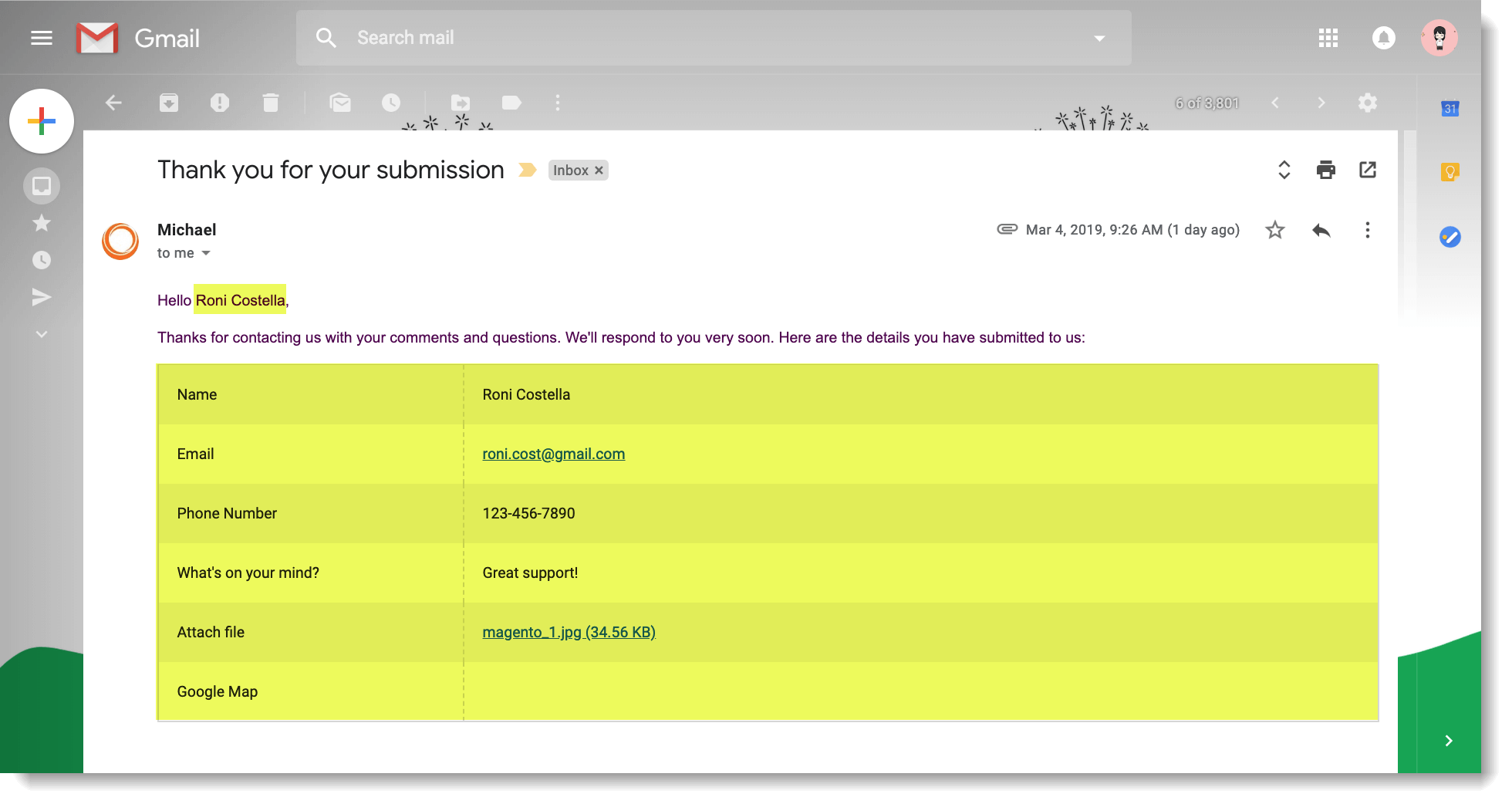
Task: Expand the 'to me' recipient details
Action: point(205,252)
